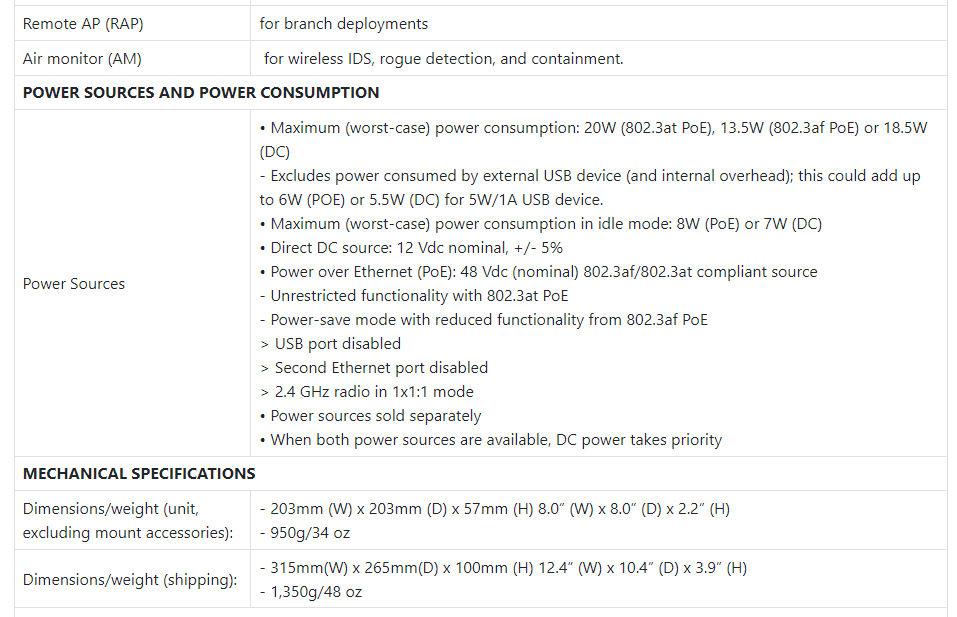Click 'for branch deployments' text
The image size is (957, 617).
point(343,23)
